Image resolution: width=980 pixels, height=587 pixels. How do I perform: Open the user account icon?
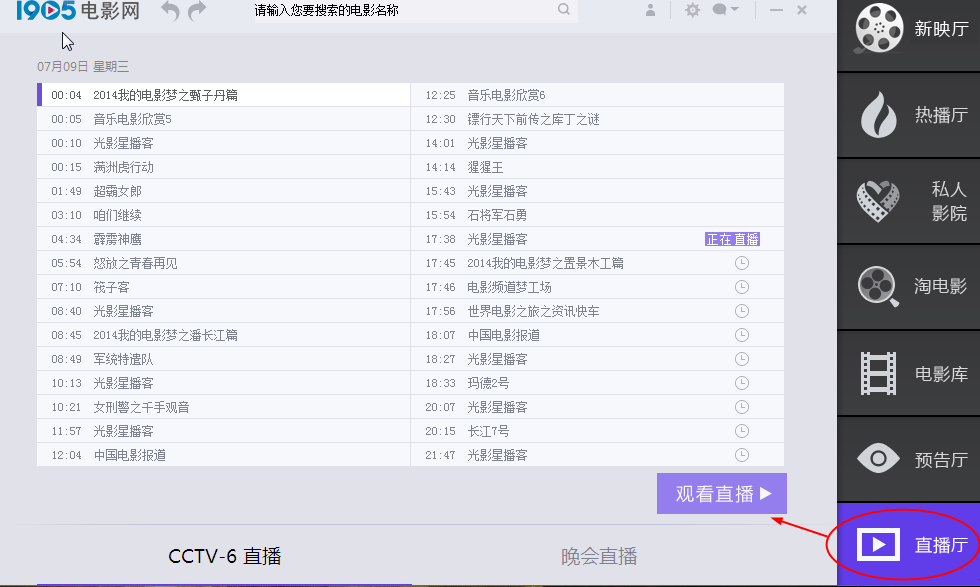(650, 10)
